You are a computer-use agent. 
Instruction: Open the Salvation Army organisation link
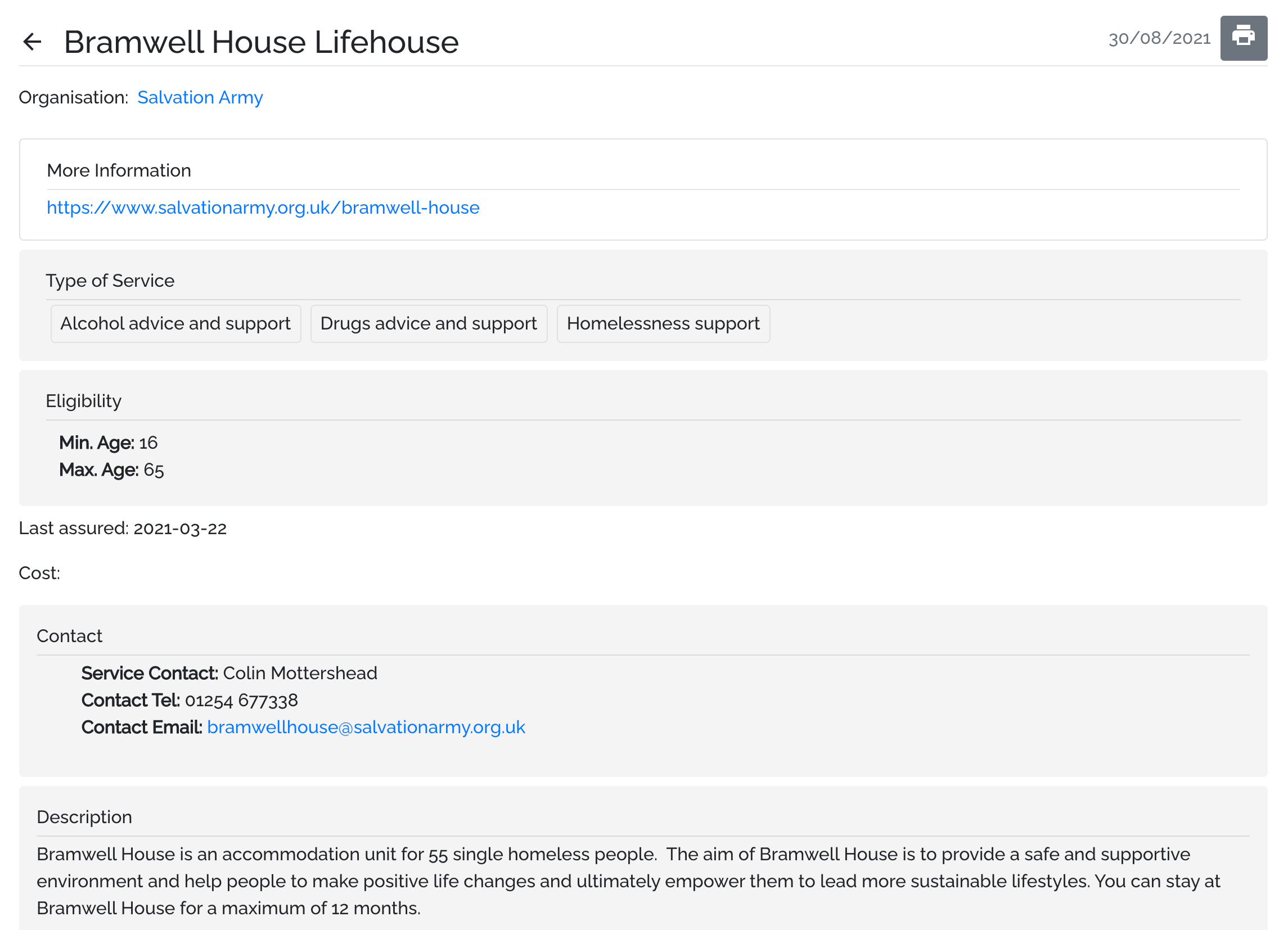200,97
